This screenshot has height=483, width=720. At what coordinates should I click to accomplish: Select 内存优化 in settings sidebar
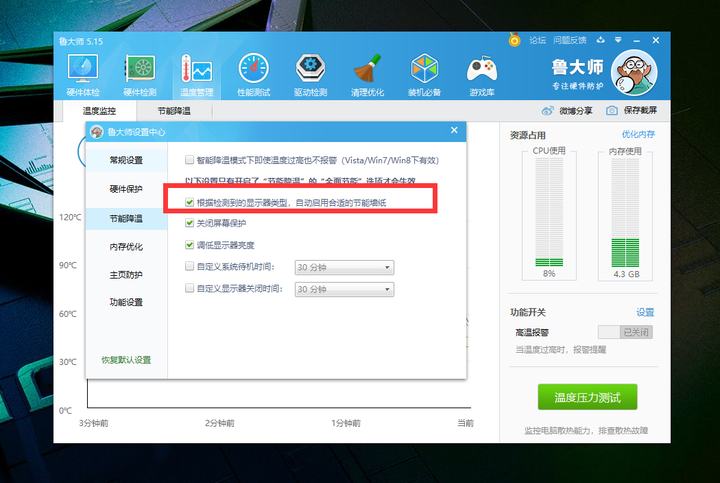point(126,247)
